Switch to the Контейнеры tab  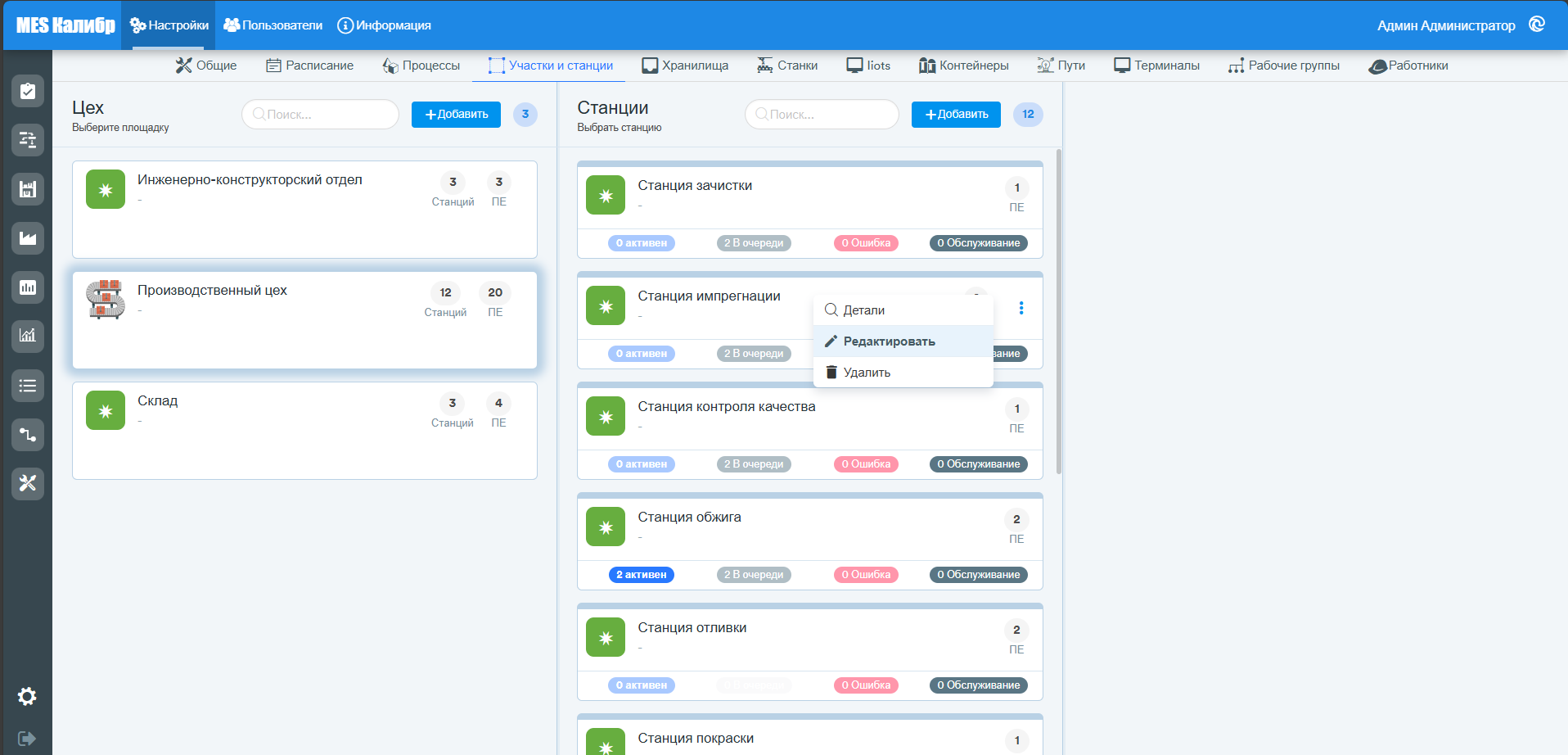coord(964,66)
